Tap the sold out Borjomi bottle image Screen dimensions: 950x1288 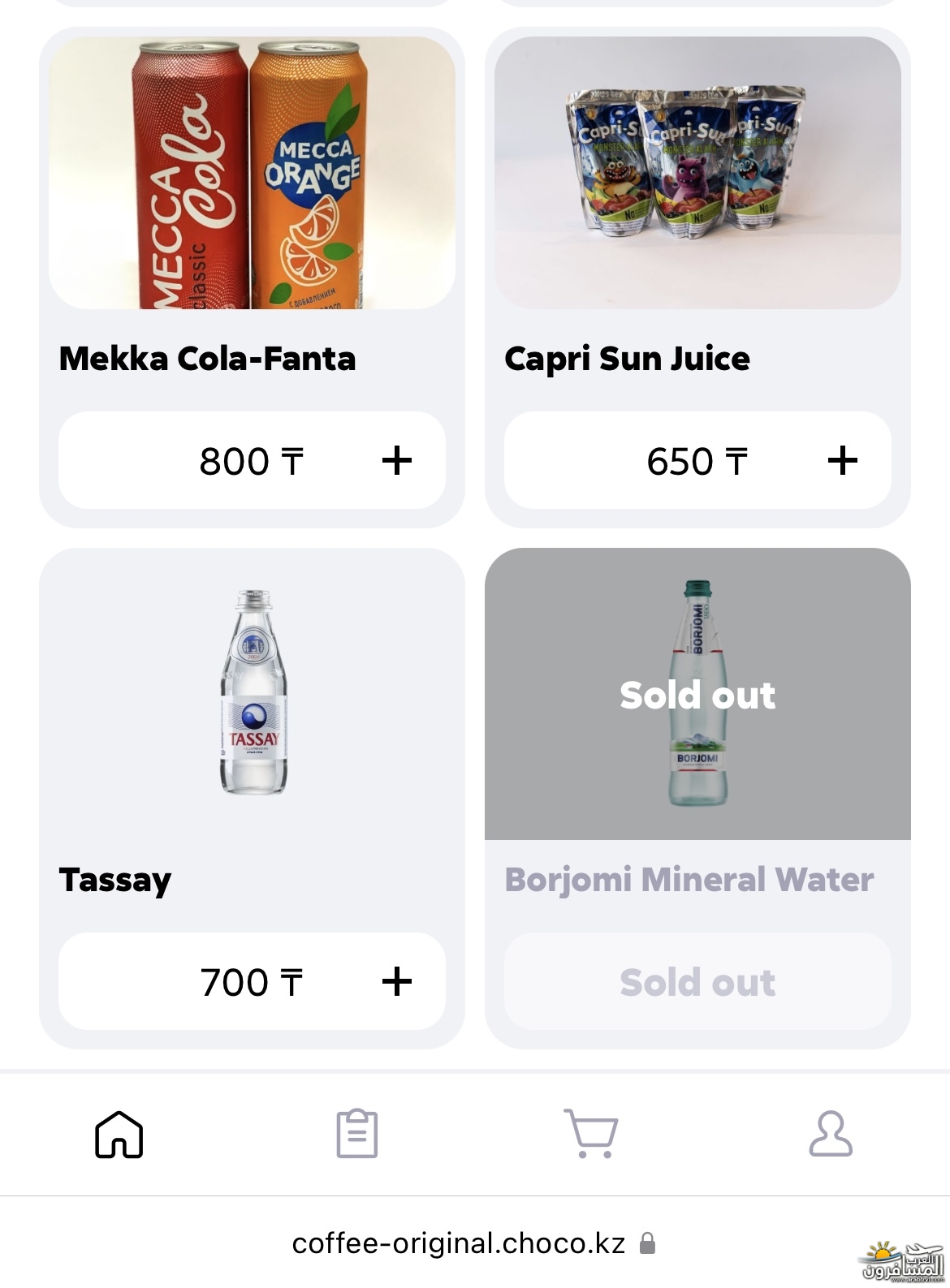[x=697, y=694]
